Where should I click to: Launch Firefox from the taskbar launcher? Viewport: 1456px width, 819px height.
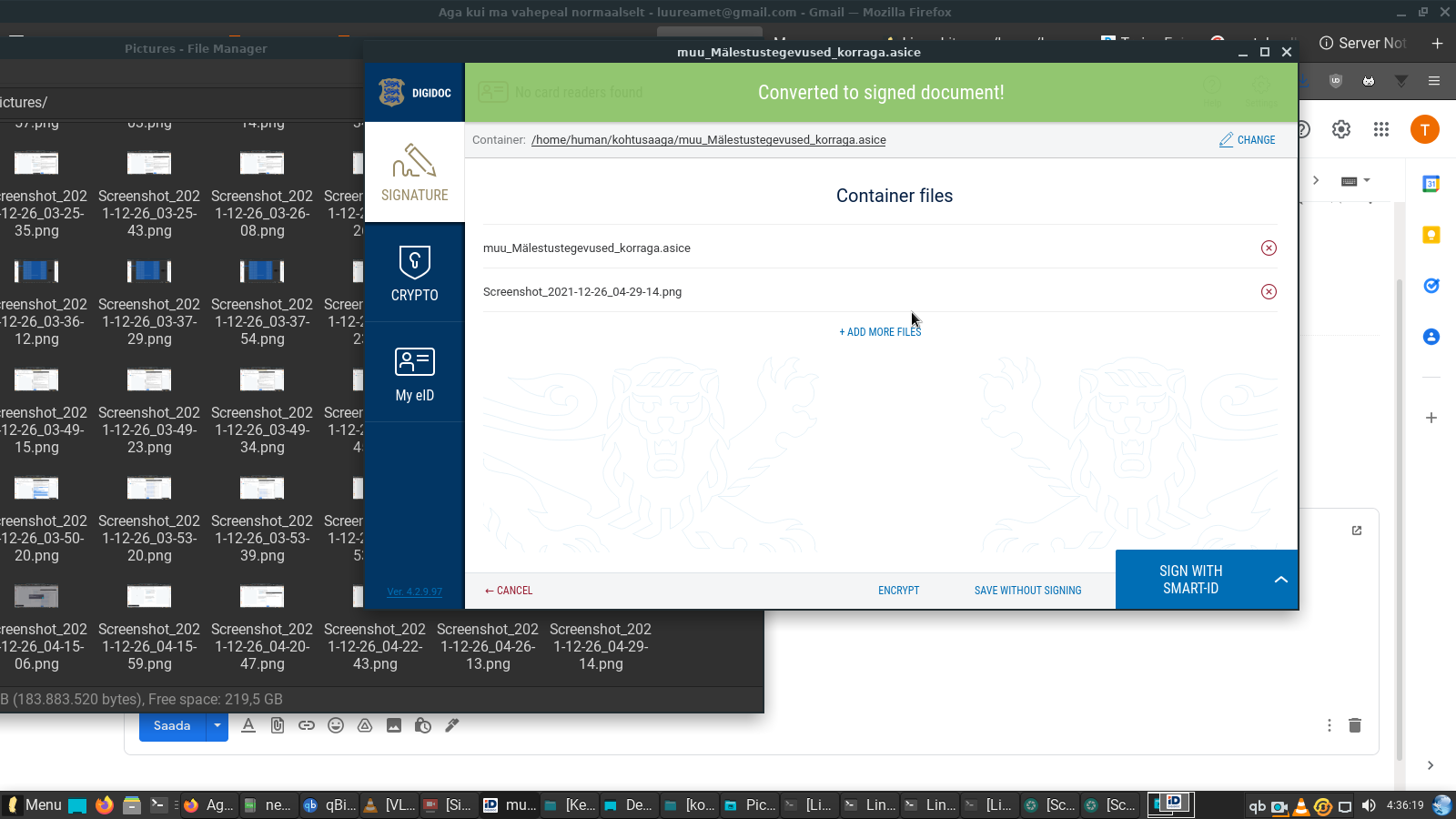[x=105, y=804]
